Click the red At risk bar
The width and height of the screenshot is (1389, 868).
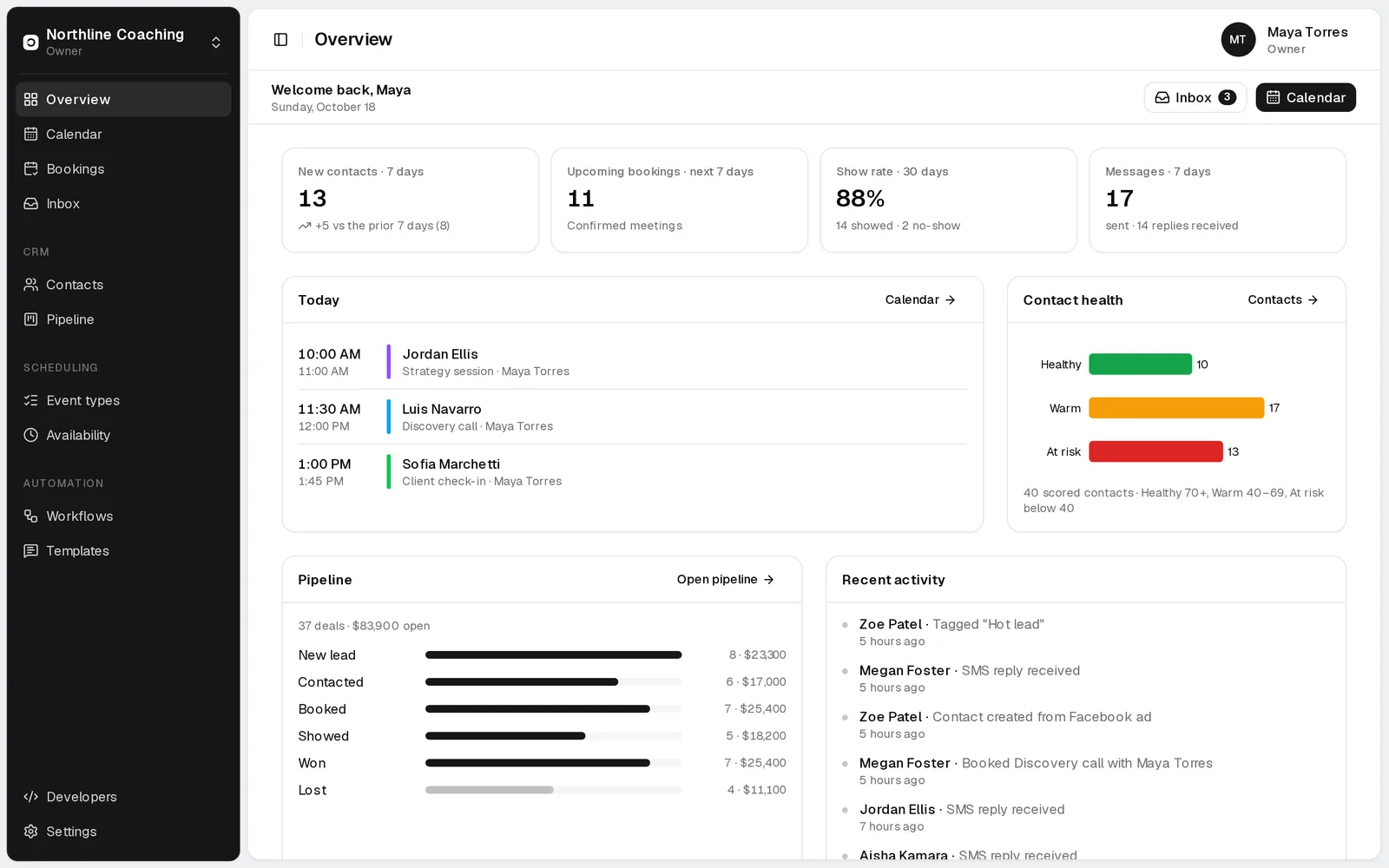click(1155, 451)
